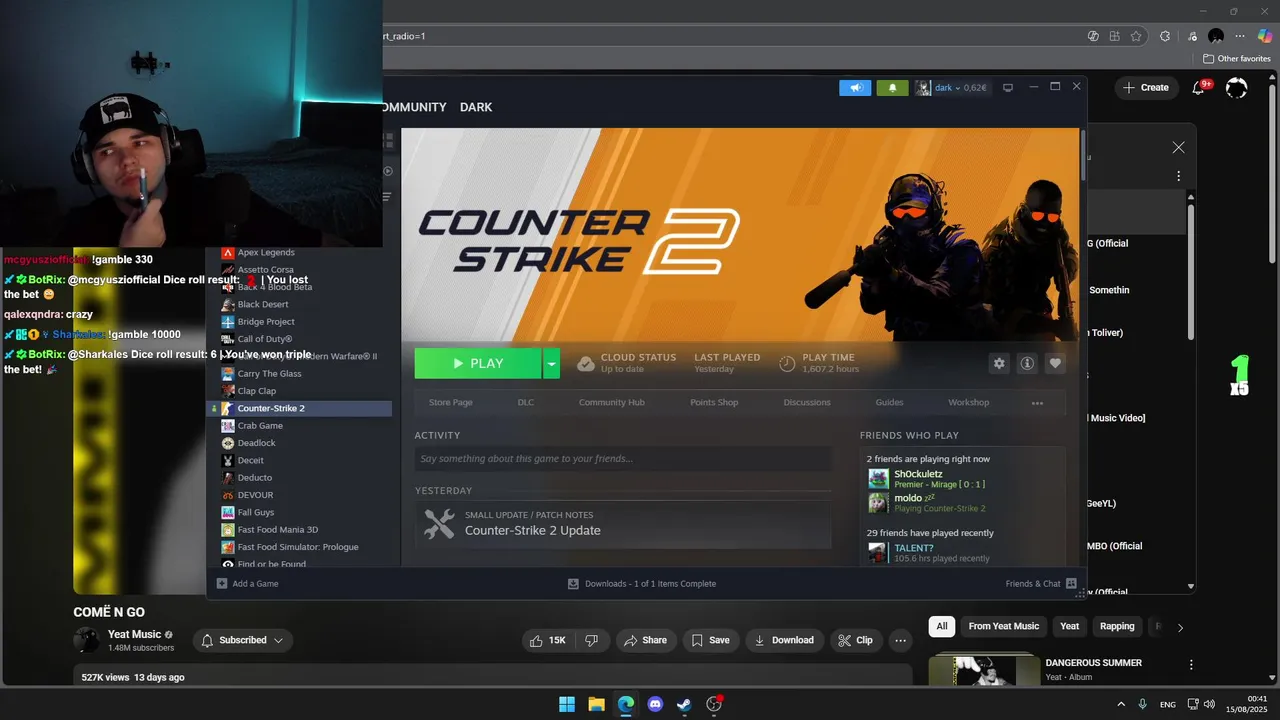1280x720 pixels.
Task: Expand the Subscribed dropdown for Yeat Music
Action: pyautogui.click(x=245, y=640)
